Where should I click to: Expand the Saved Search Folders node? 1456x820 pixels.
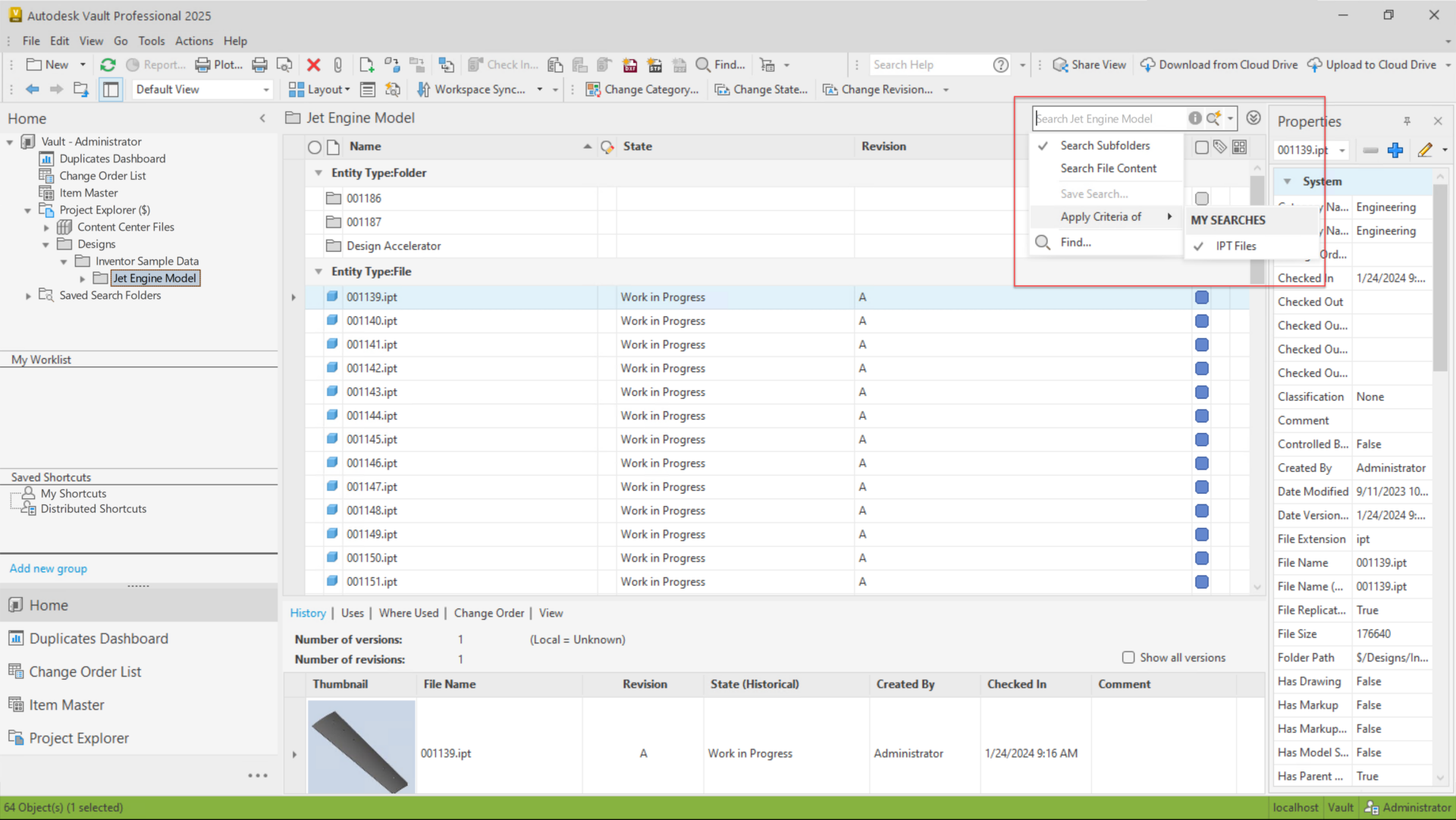coord(29,296)
